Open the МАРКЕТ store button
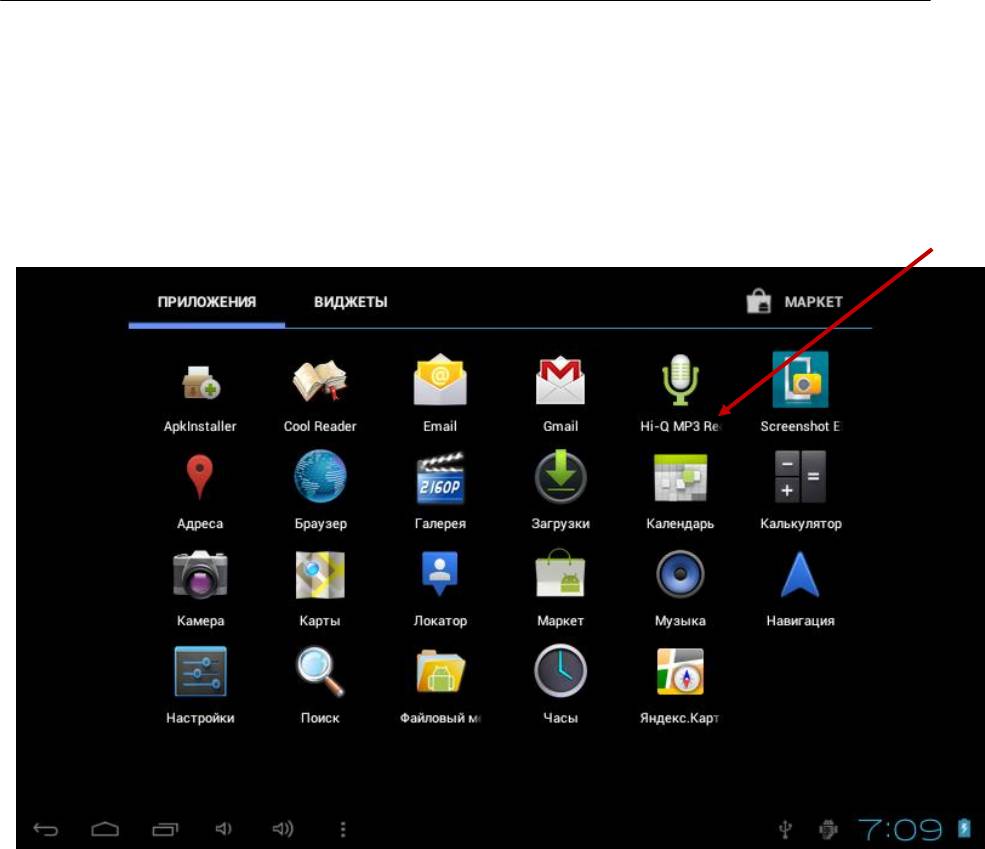 [796, 302]
